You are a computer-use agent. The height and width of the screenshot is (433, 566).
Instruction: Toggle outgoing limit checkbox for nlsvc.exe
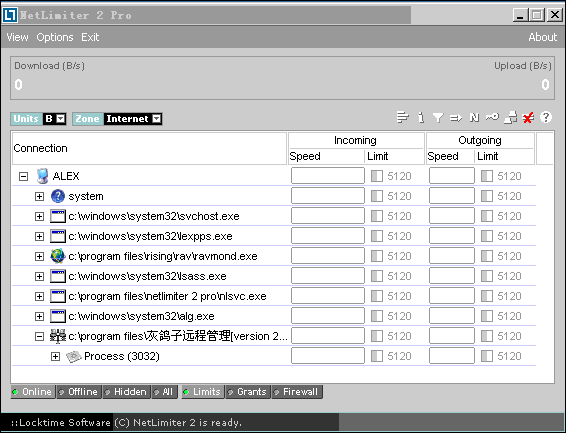click(x=487, y=296)
